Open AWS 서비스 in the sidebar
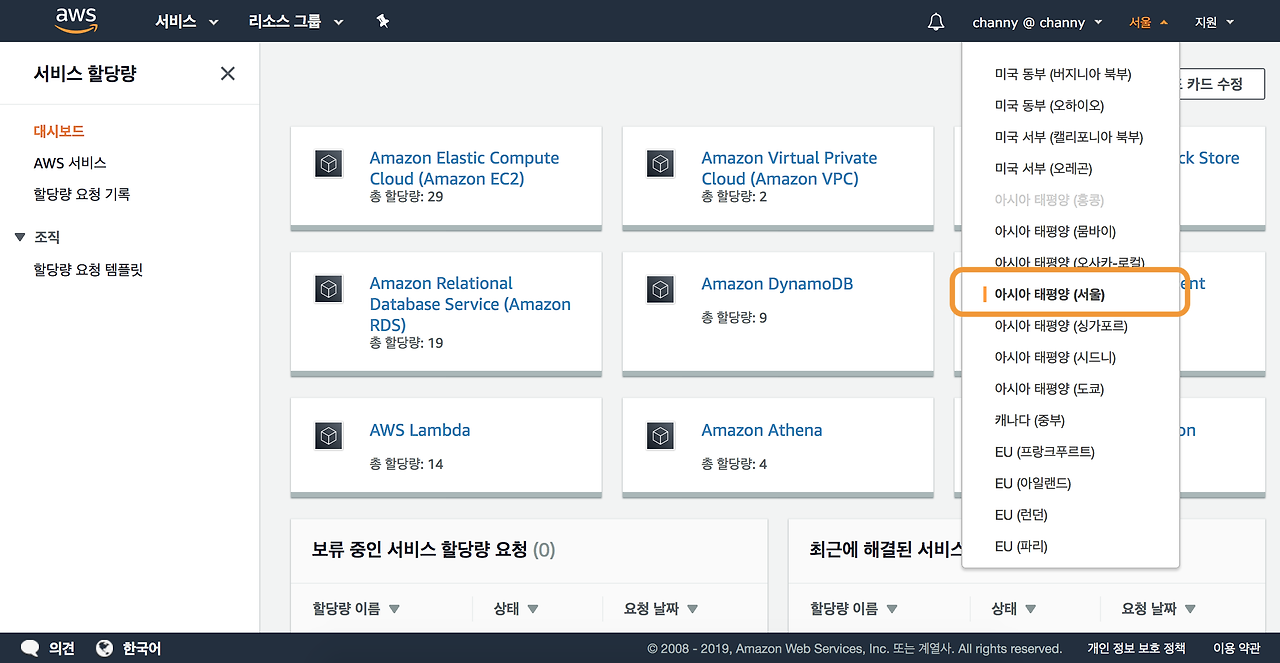This screenshot has width=1280, height=663. 70,162
